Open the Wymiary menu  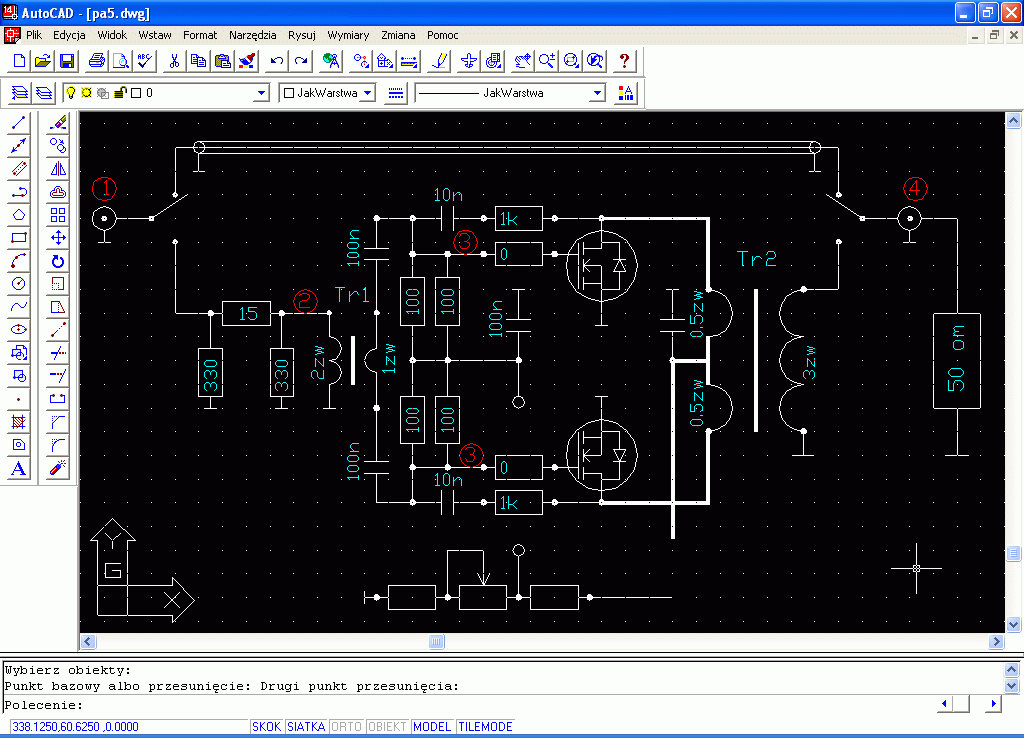click(348, 35)
